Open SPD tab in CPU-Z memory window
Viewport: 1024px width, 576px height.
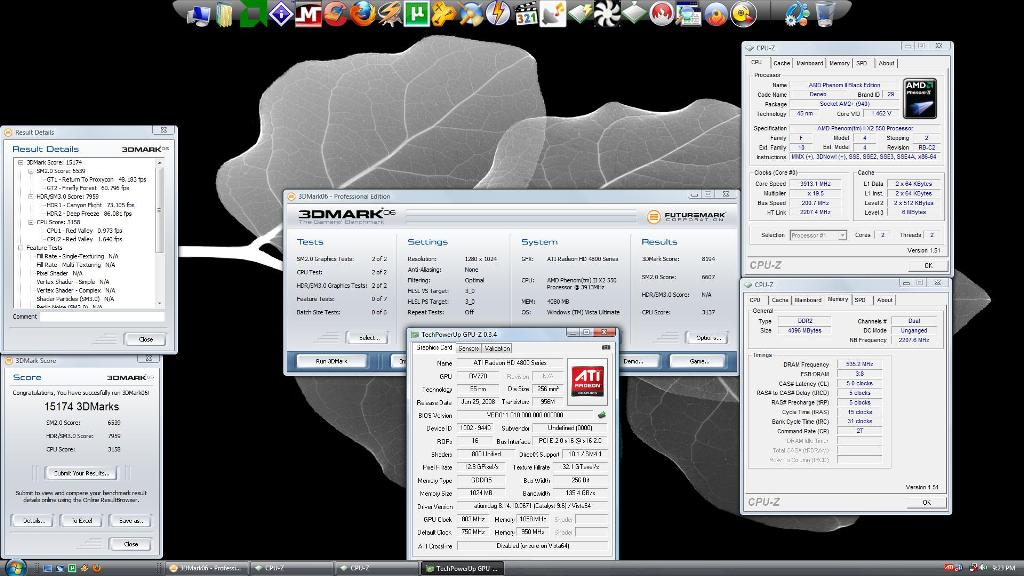coord(860,300)
